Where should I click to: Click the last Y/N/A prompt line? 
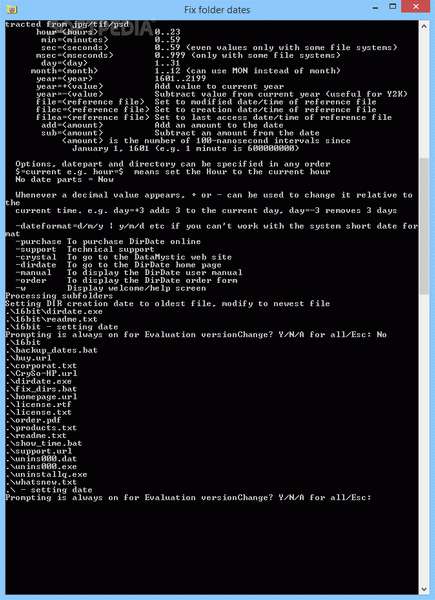point(188,498)
